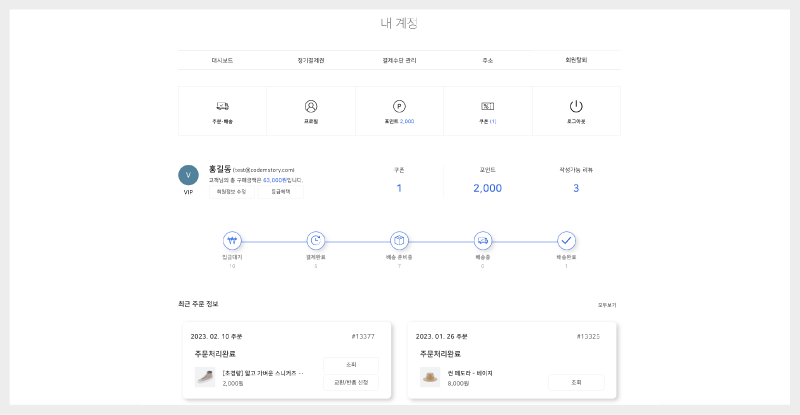Select the 결제완료 clock status icon
Image resolution: width=800 pixels, height=415 pixels.
coord(316,241)
